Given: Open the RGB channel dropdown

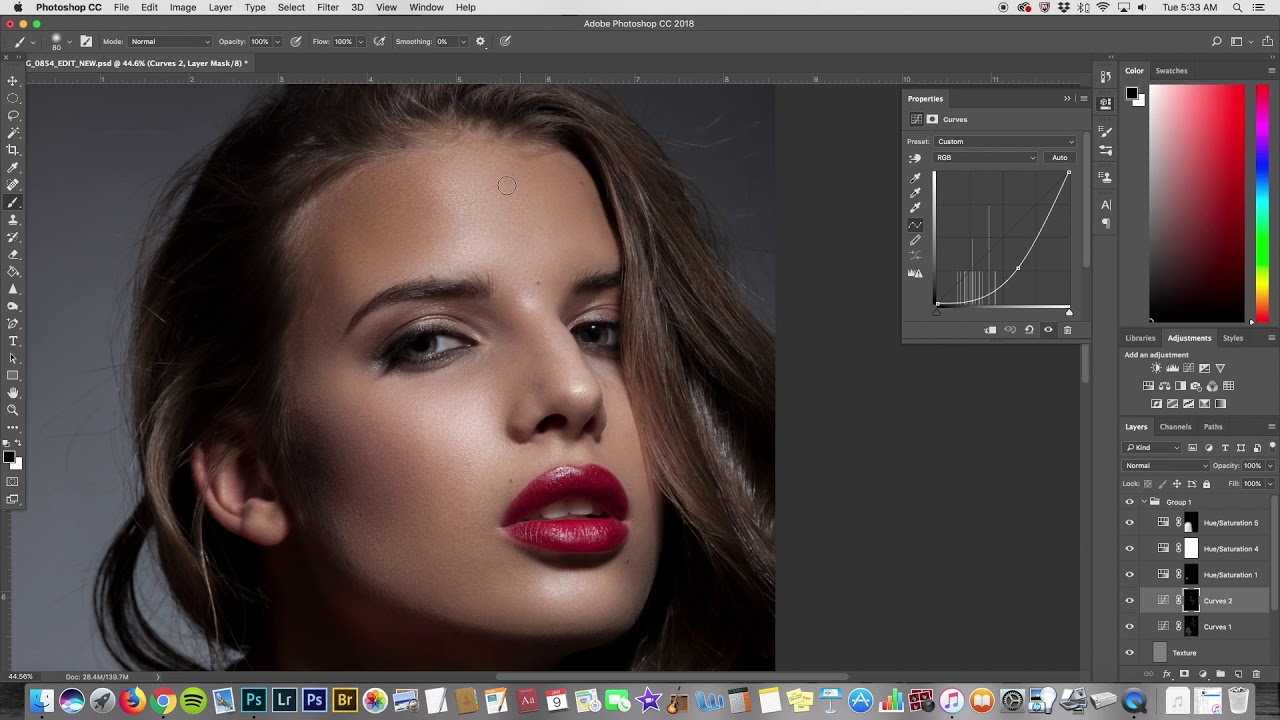Looking at the screenshot, I should [x=986, y=158].
